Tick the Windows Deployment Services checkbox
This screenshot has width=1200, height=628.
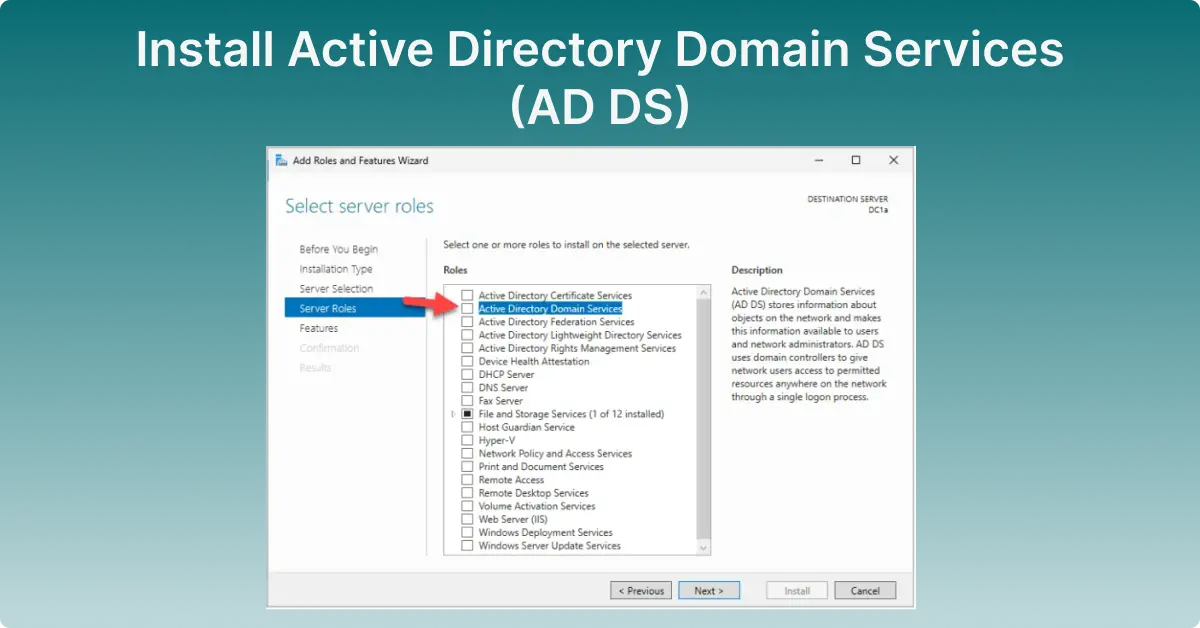(467, 532)
